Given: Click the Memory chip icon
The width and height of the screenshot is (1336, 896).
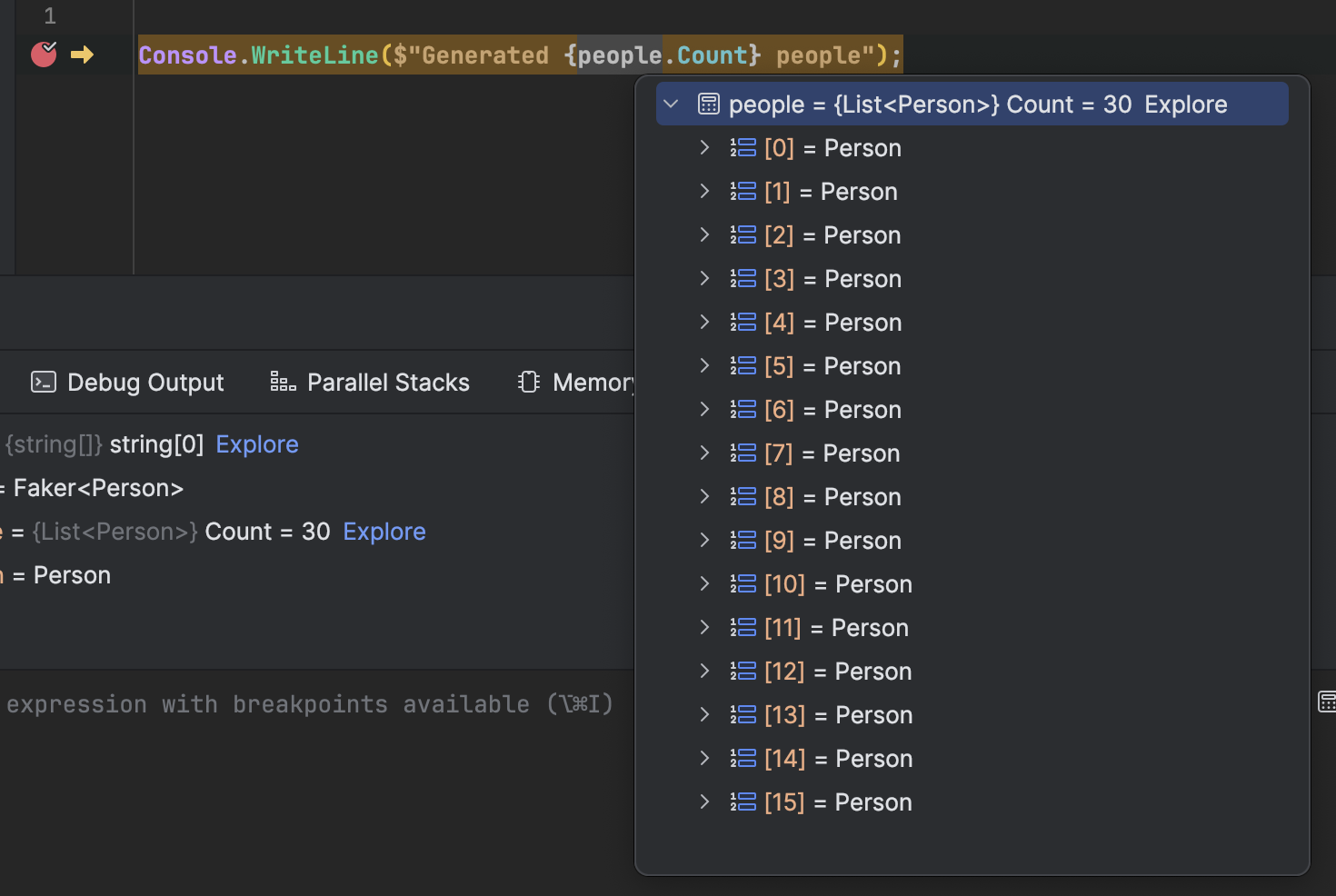Looking at the screenshot, I should pyautogui.click(x=529, y=382).
